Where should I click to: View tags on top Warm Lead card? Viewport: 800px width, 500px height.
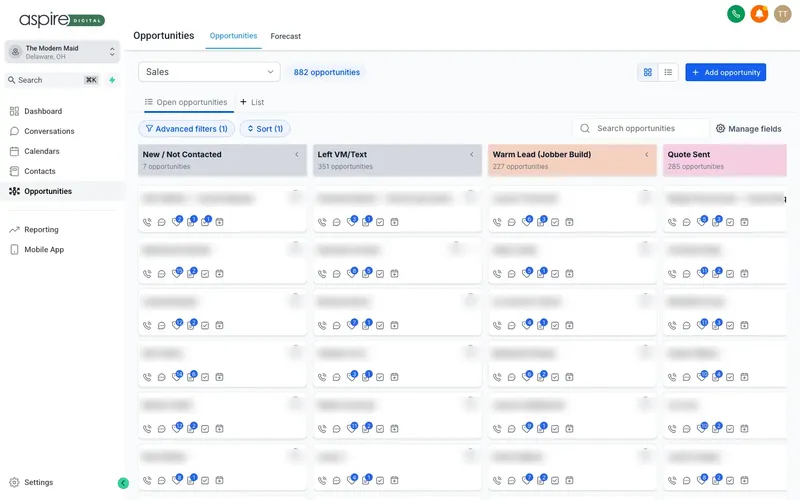coord(527,221)
